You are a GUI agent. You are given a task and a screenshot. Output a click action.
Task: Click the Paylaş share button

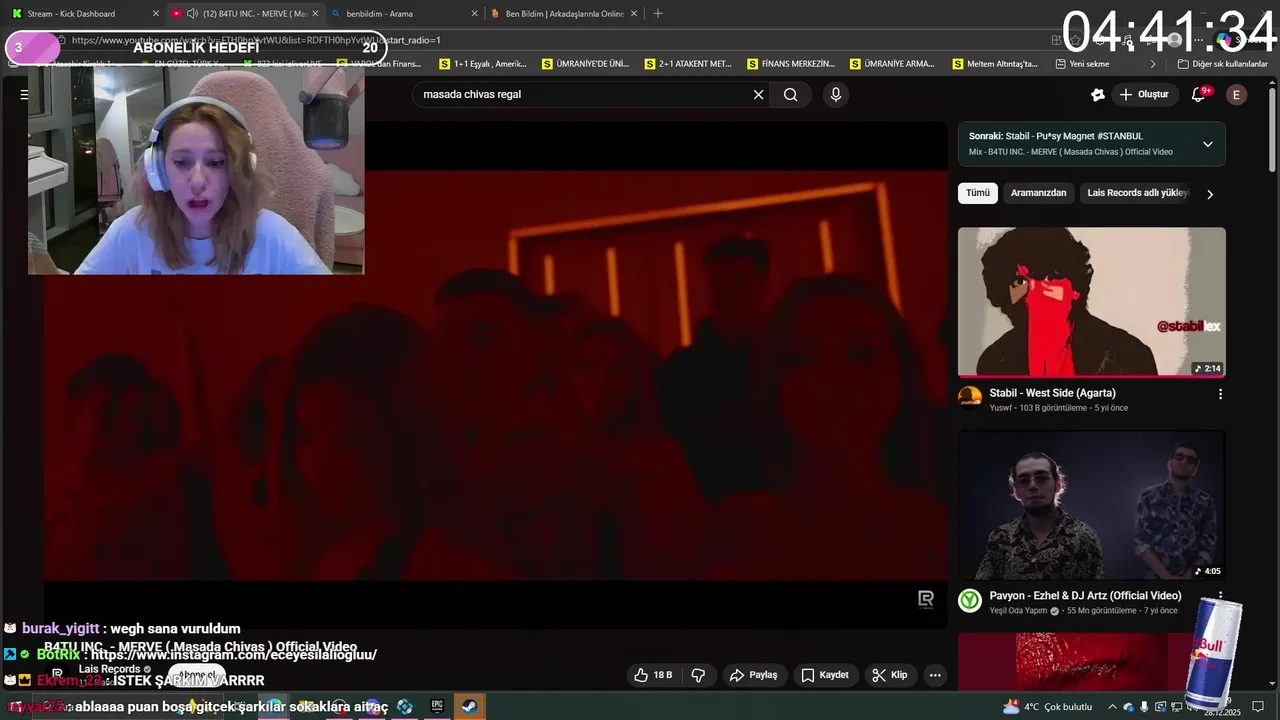click(x=753, y=675)
